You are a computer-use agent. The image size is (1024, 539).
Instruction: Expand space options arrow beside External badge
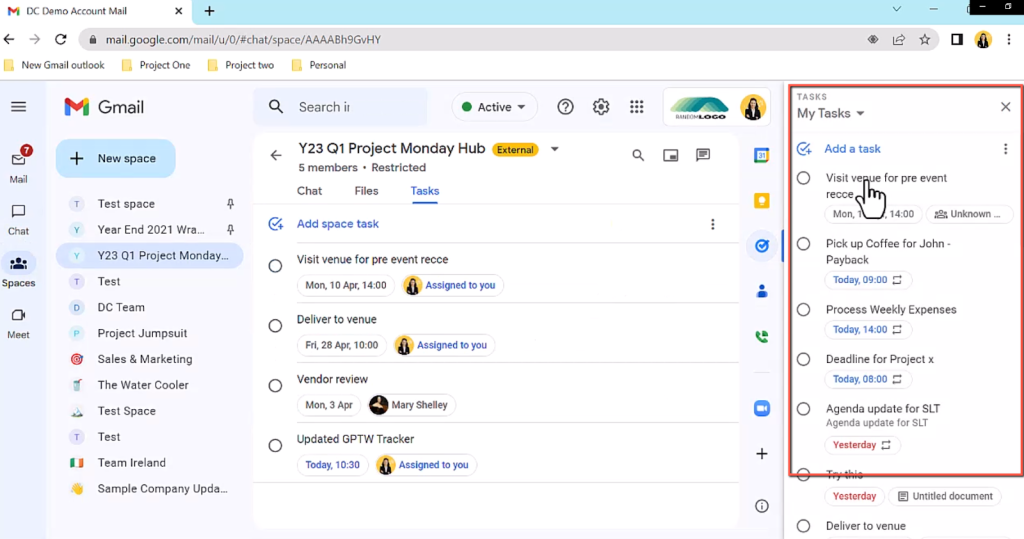(554, 149)
